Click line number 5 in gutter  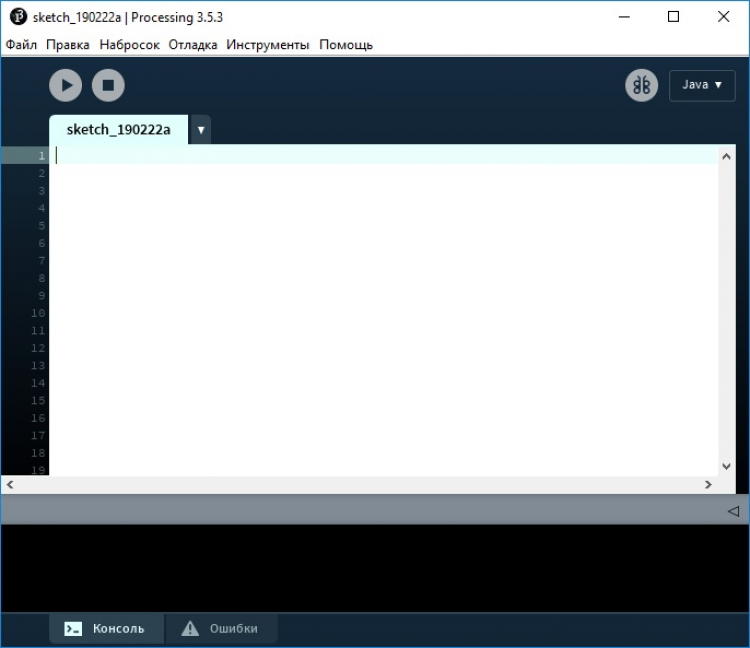tap(42, 226)
